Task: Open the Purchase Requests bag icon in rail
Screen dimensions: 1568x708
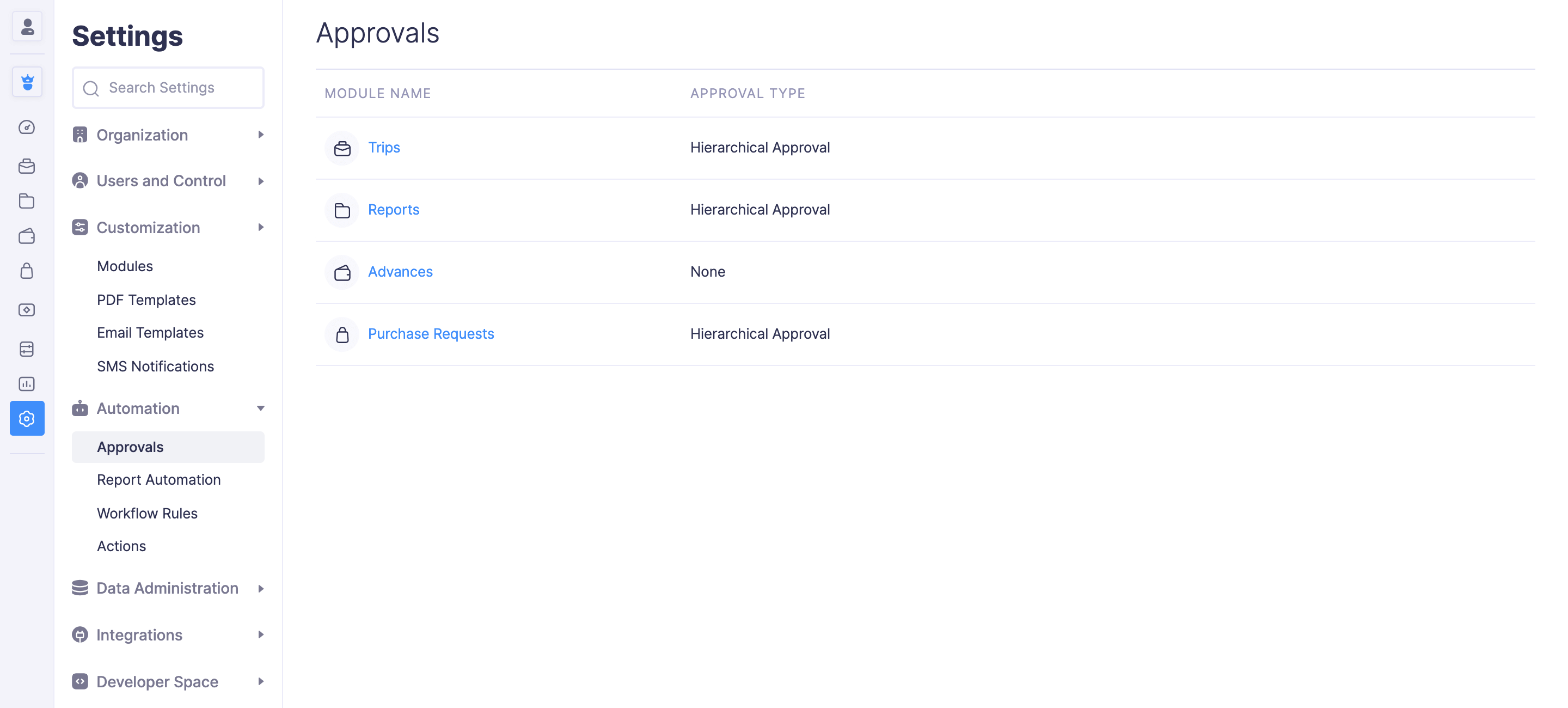Action: pos(27,271)
